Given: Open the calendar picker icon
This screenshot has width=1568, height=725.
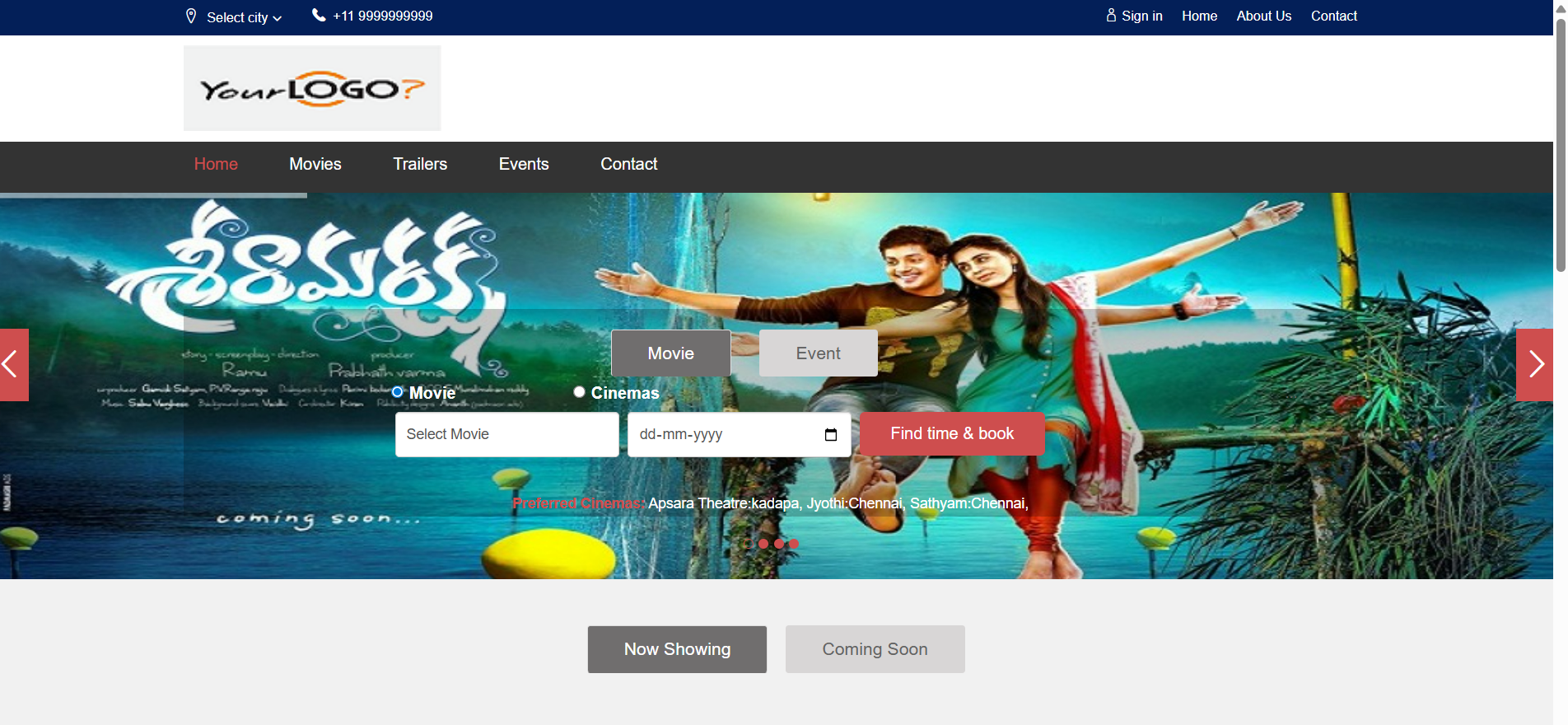Looking at the screenshot, I should 831,434.
